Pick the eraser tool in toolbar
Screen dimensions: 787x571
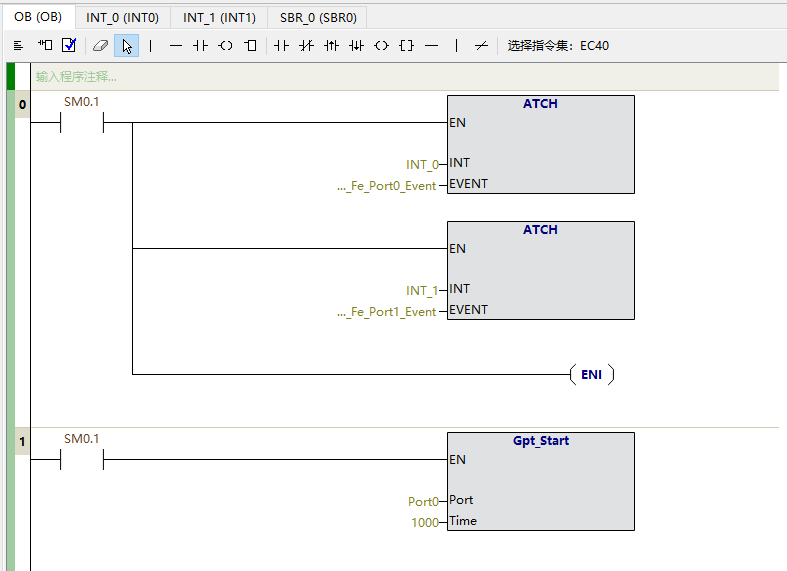pos(99,45)
